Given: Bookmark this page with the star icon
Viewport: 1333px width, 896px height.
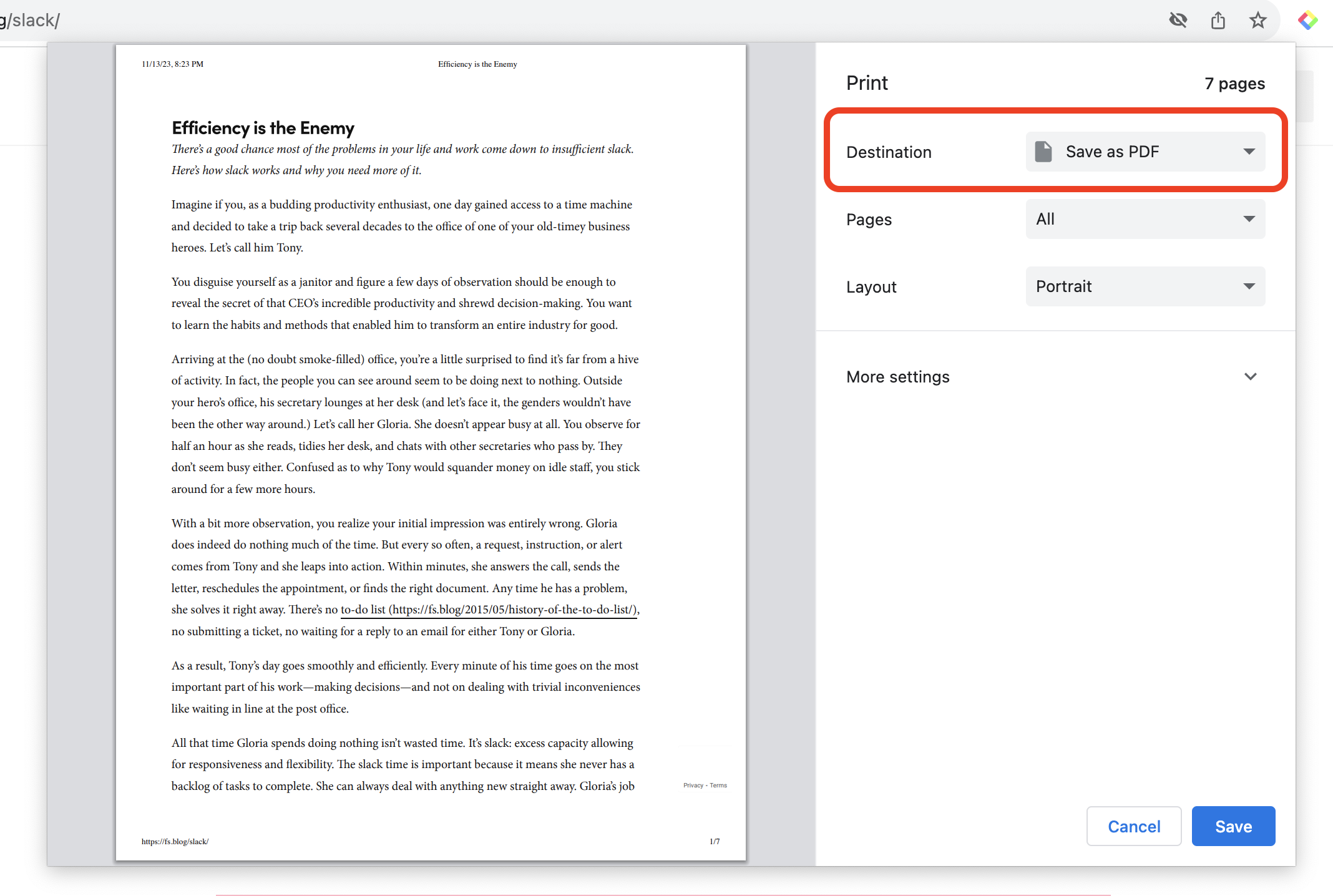Looking at the screenshot, I should coord(1257,20).
